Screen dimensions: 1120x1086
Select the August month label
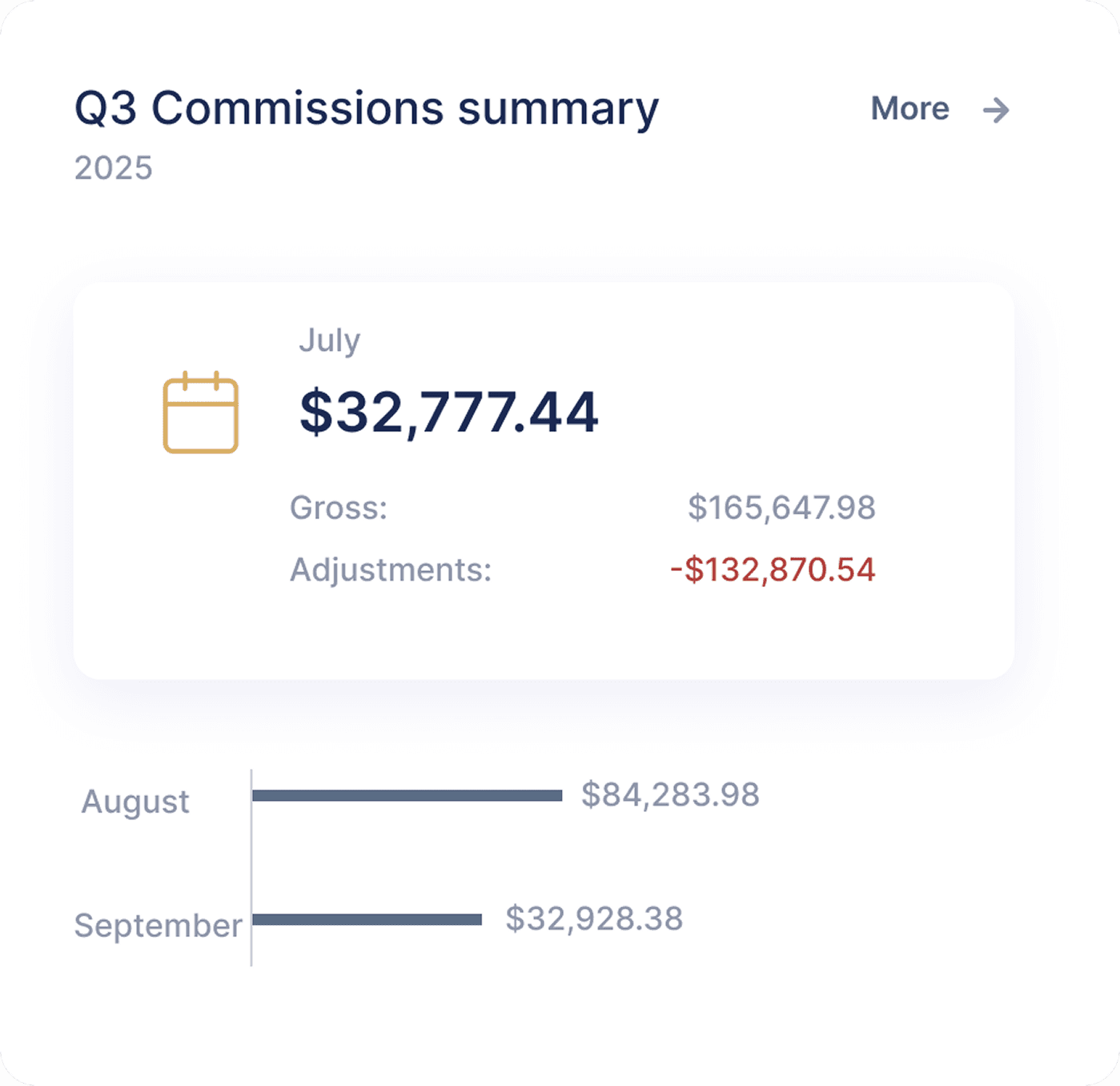tap(134, 802)
